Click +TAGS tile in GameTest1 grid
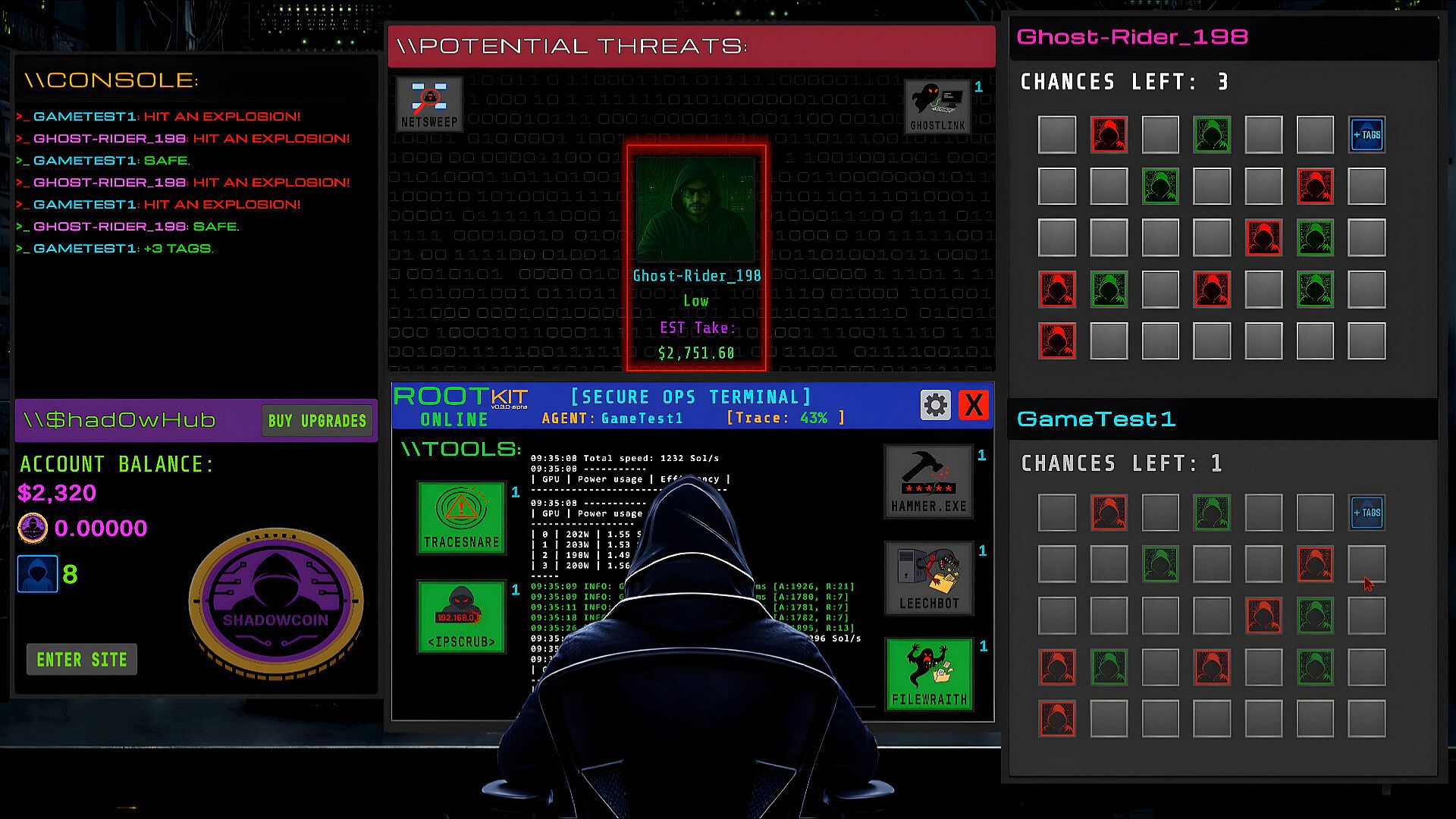The image size is (1456, 819). [1367, 513]
